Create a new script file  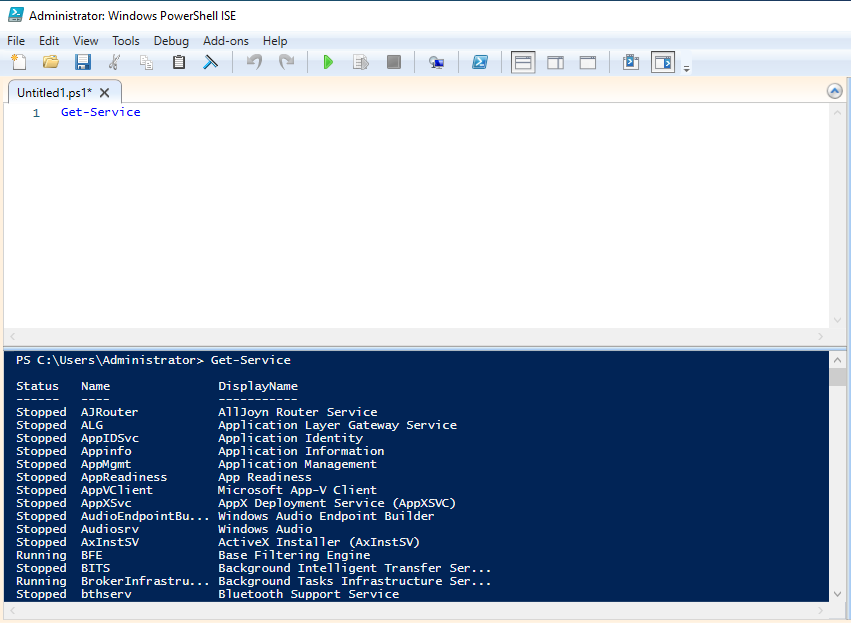pyautogui.click(x=18, y=62)
